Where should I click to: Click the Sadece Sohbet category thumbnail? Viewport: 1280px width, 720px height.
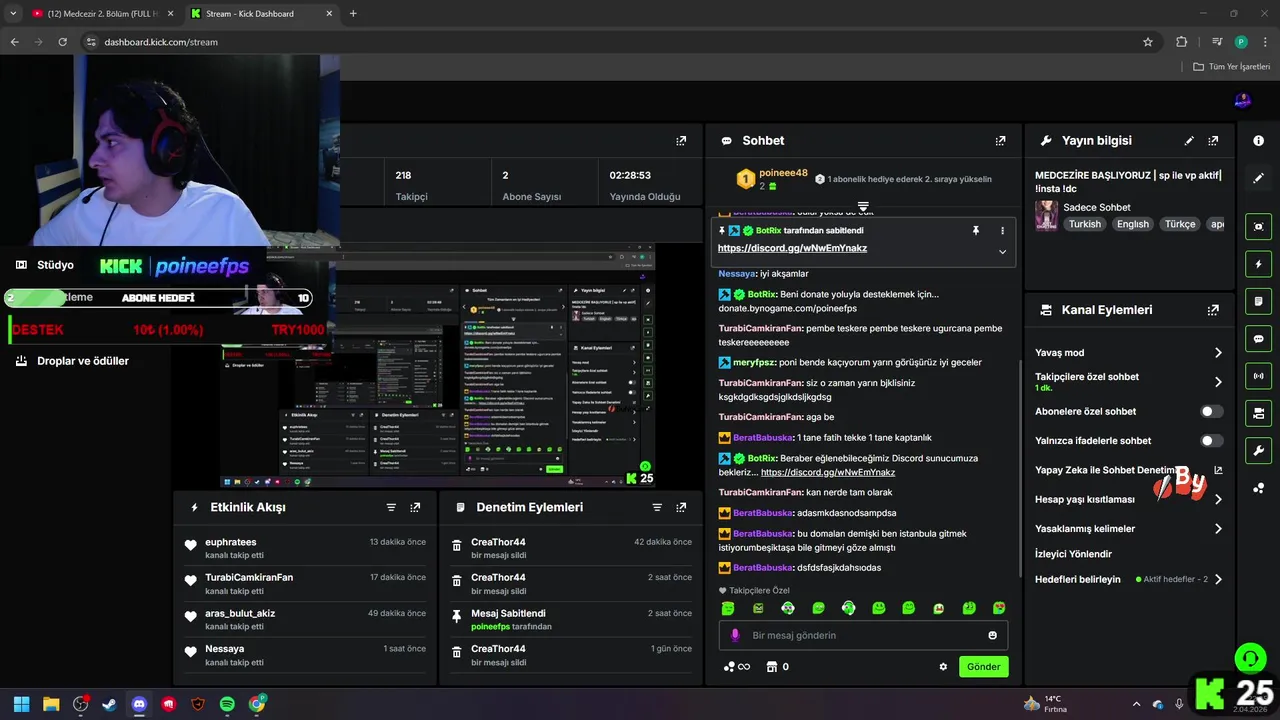[x=1046, y=215]
